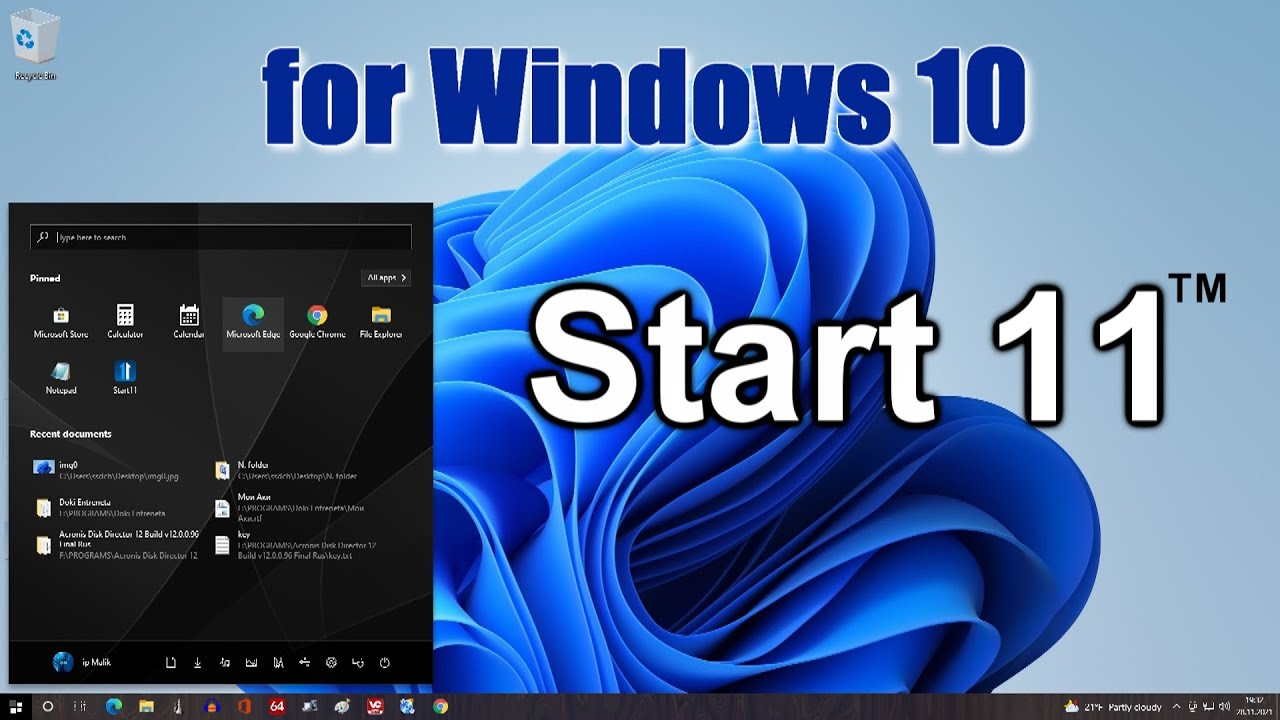Open File Explorer from the taskbar
This screenshot has width=1280, height=720.
146,707
